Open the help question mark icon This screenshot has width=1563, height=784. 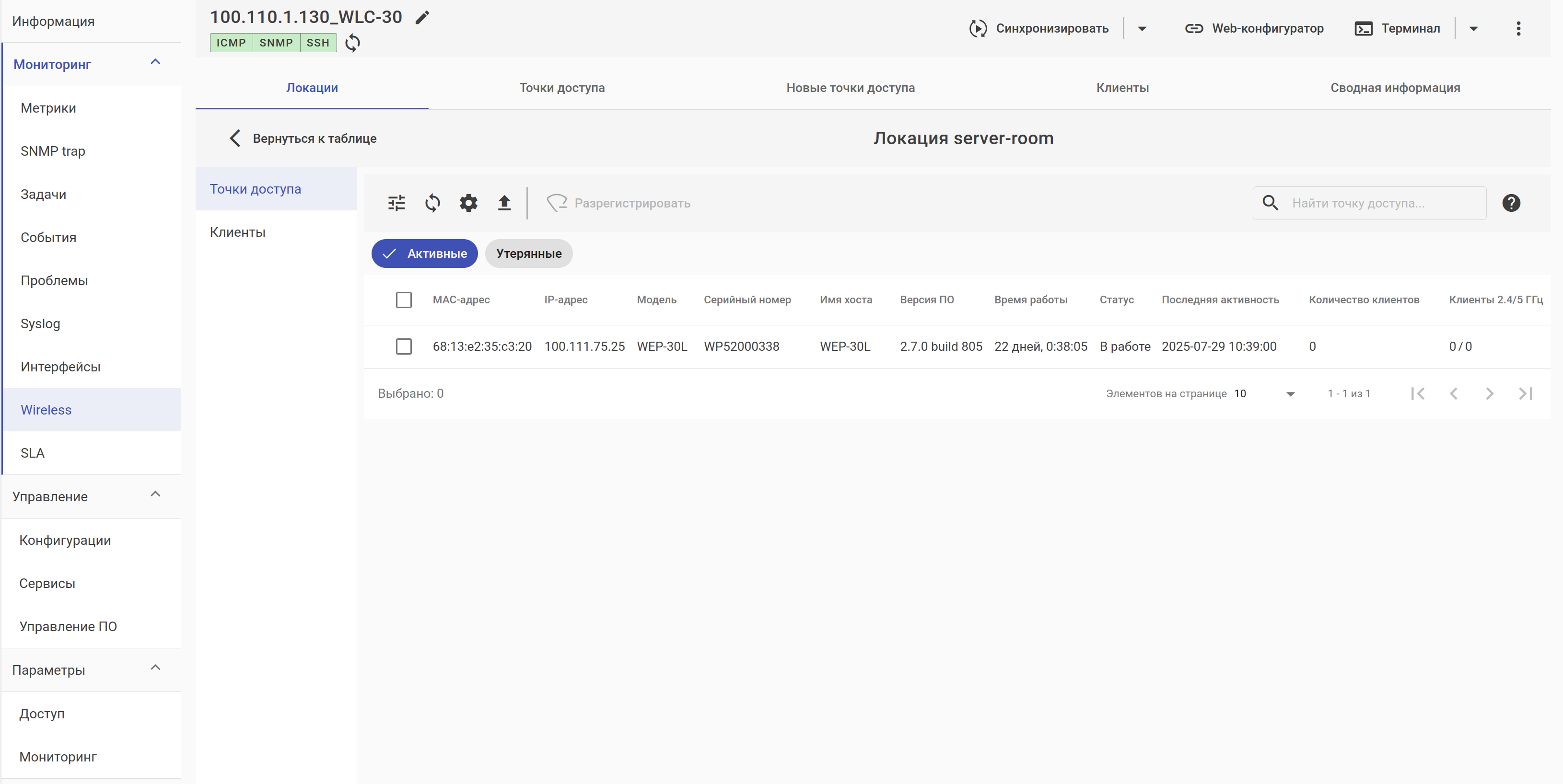pos(1511,203)
